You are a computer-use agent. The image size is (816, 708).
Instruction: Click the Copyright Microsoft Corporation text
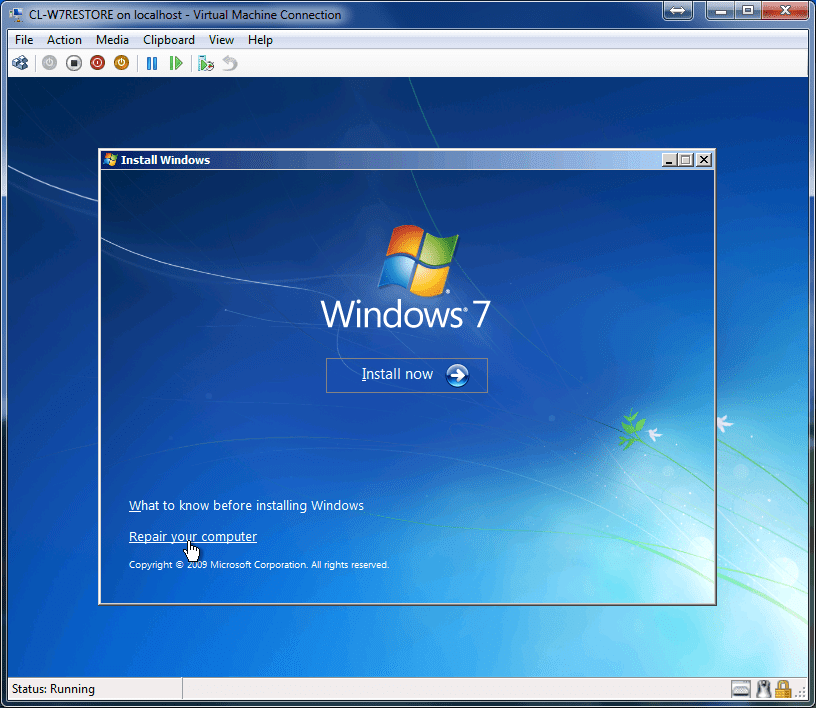(259, 565)
